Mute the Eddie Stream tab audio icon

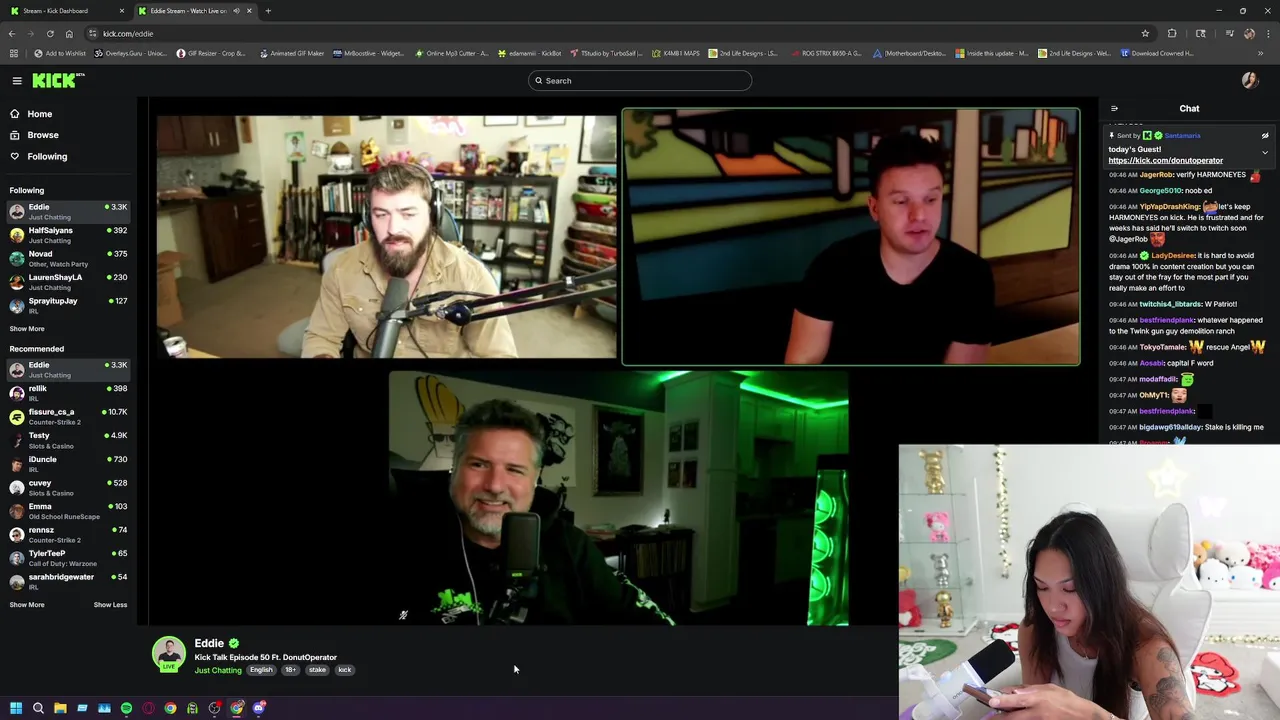click(x=236, y=11)
